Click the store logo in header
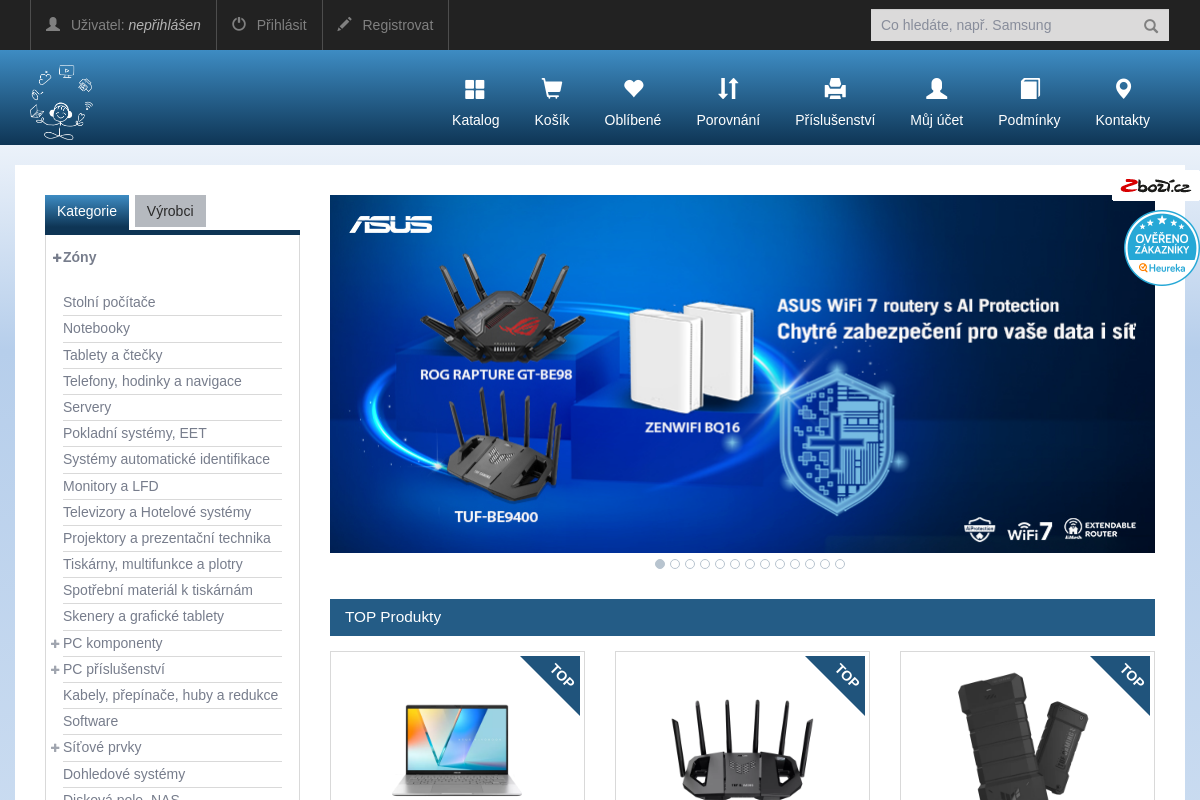Viewport: 1200px width, 800px height. point(61,102)
